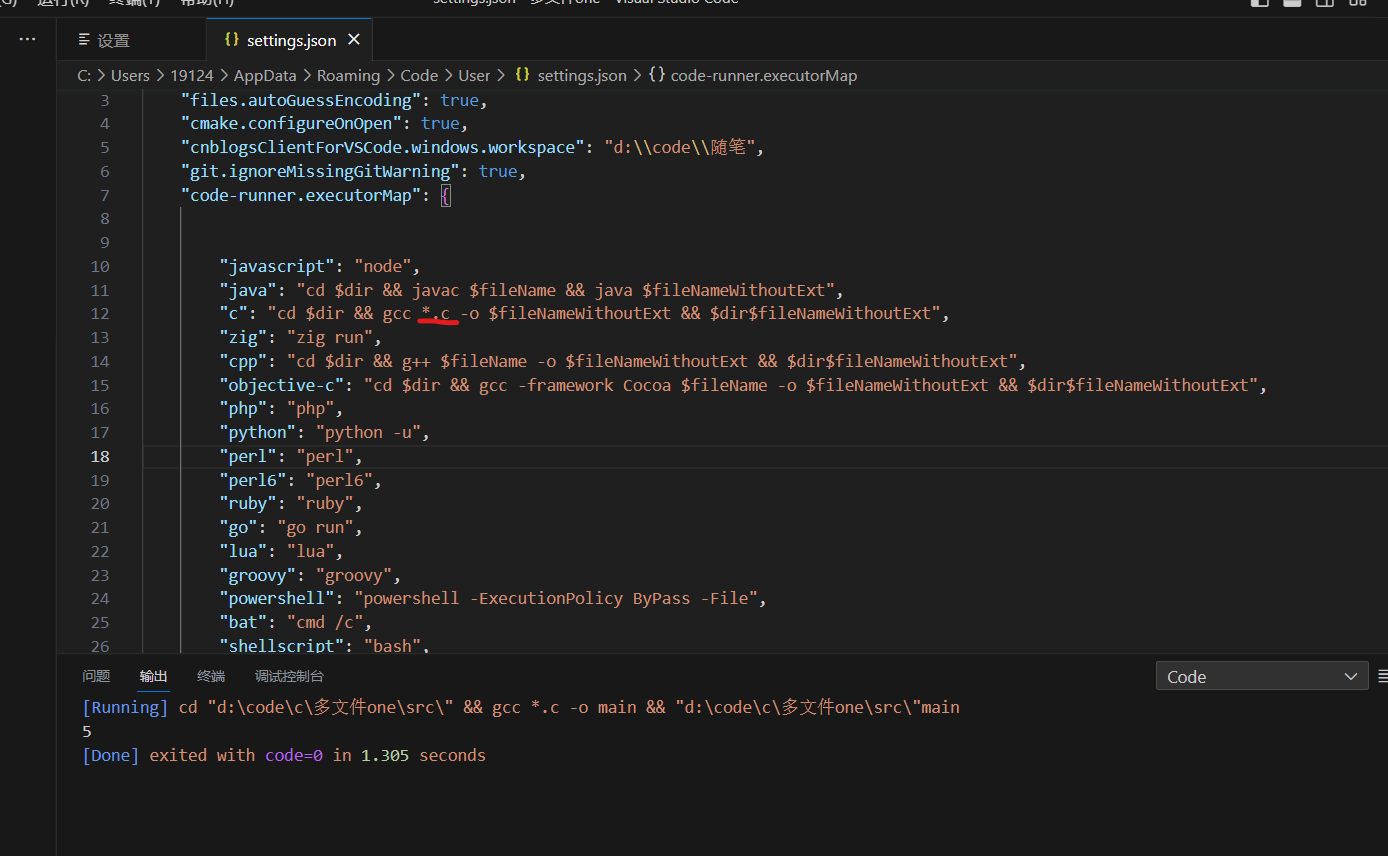Click the [Done] label in output
The height and width of the screenshot is (856, 1388).
(111, 756)
